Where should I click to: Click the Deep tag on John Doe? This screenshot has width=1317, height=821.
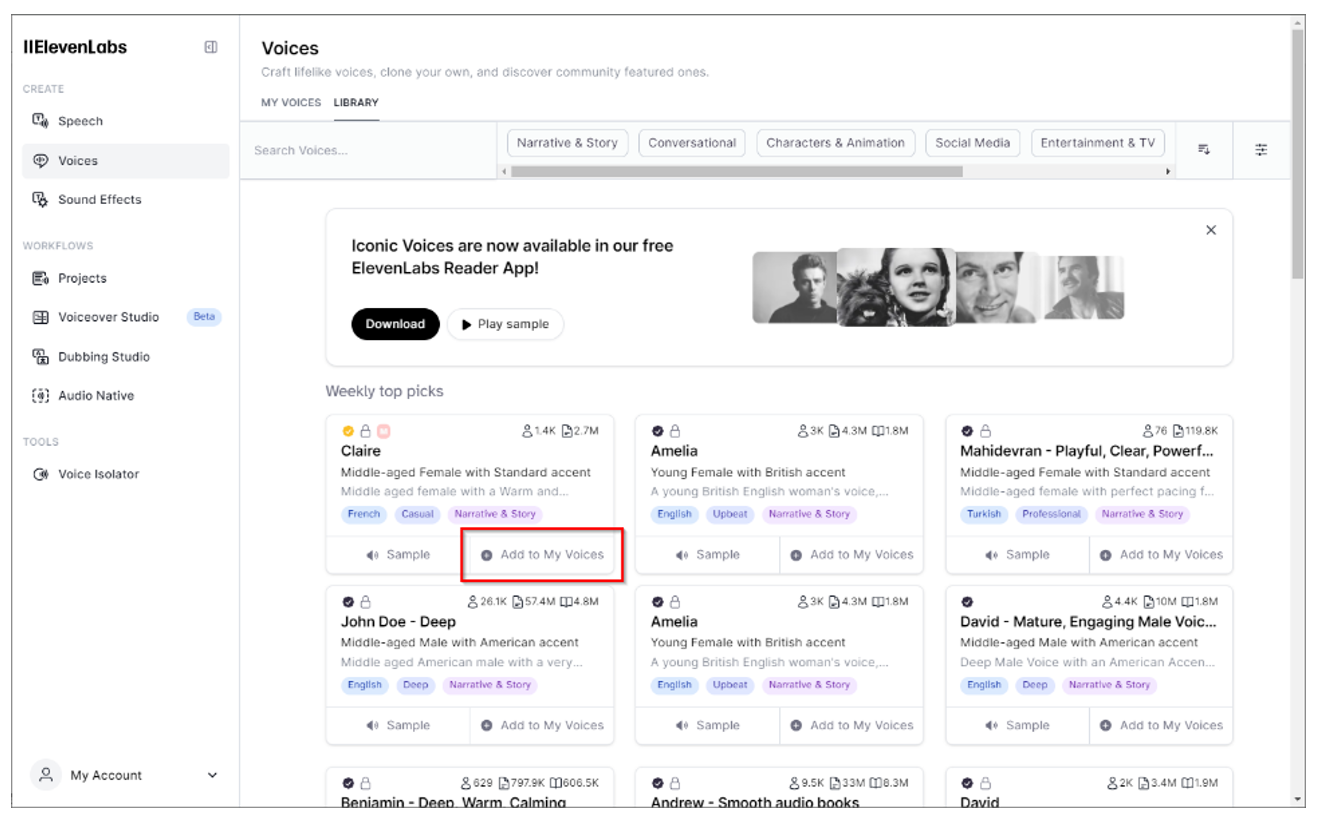[416, 685]
